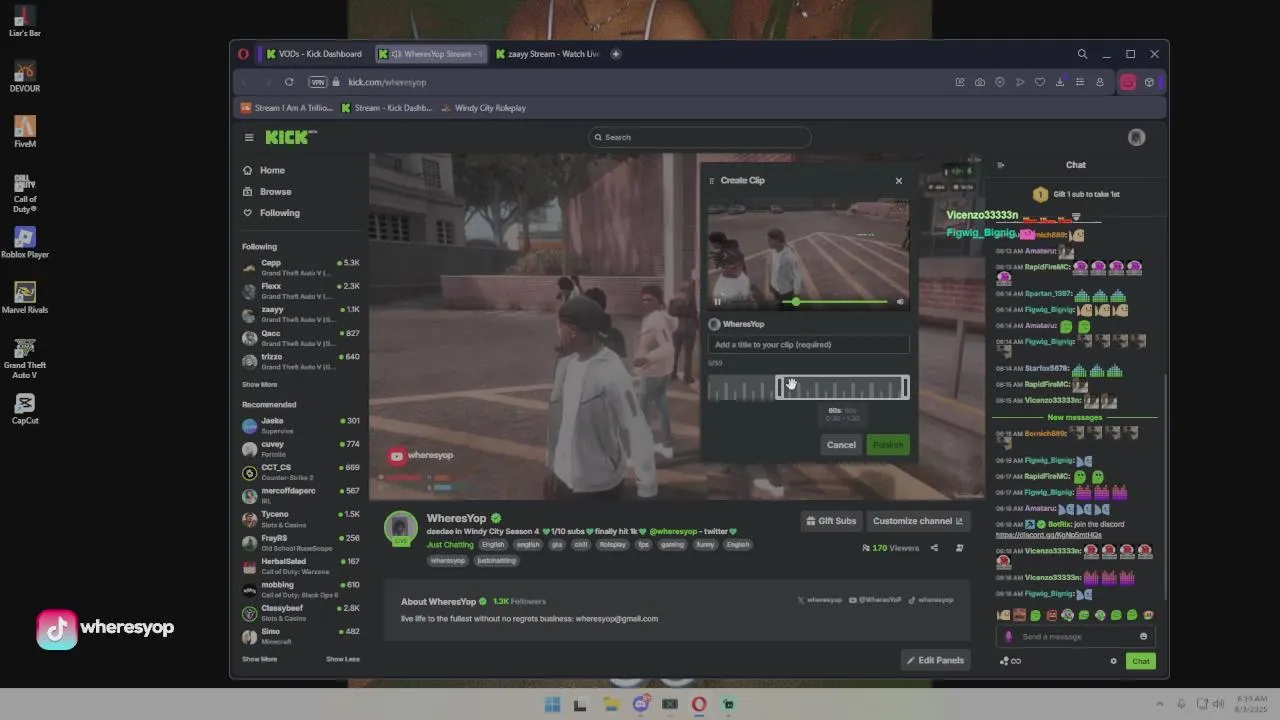This screenshot has width=1280, height=720.
Task: Open the Just Chatting category link
Action: pyautogui.click(x=450, y=545)
